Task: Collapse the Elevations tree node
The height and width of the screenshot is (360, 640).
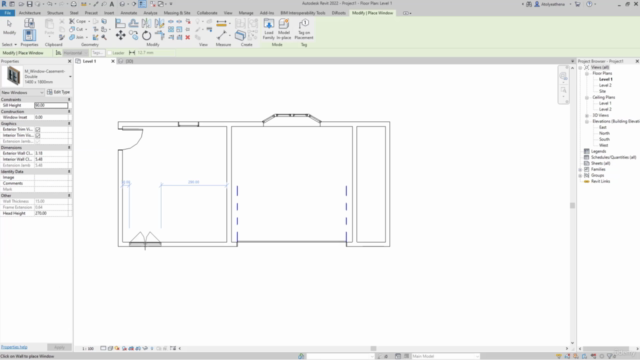Action: point(587,122)
